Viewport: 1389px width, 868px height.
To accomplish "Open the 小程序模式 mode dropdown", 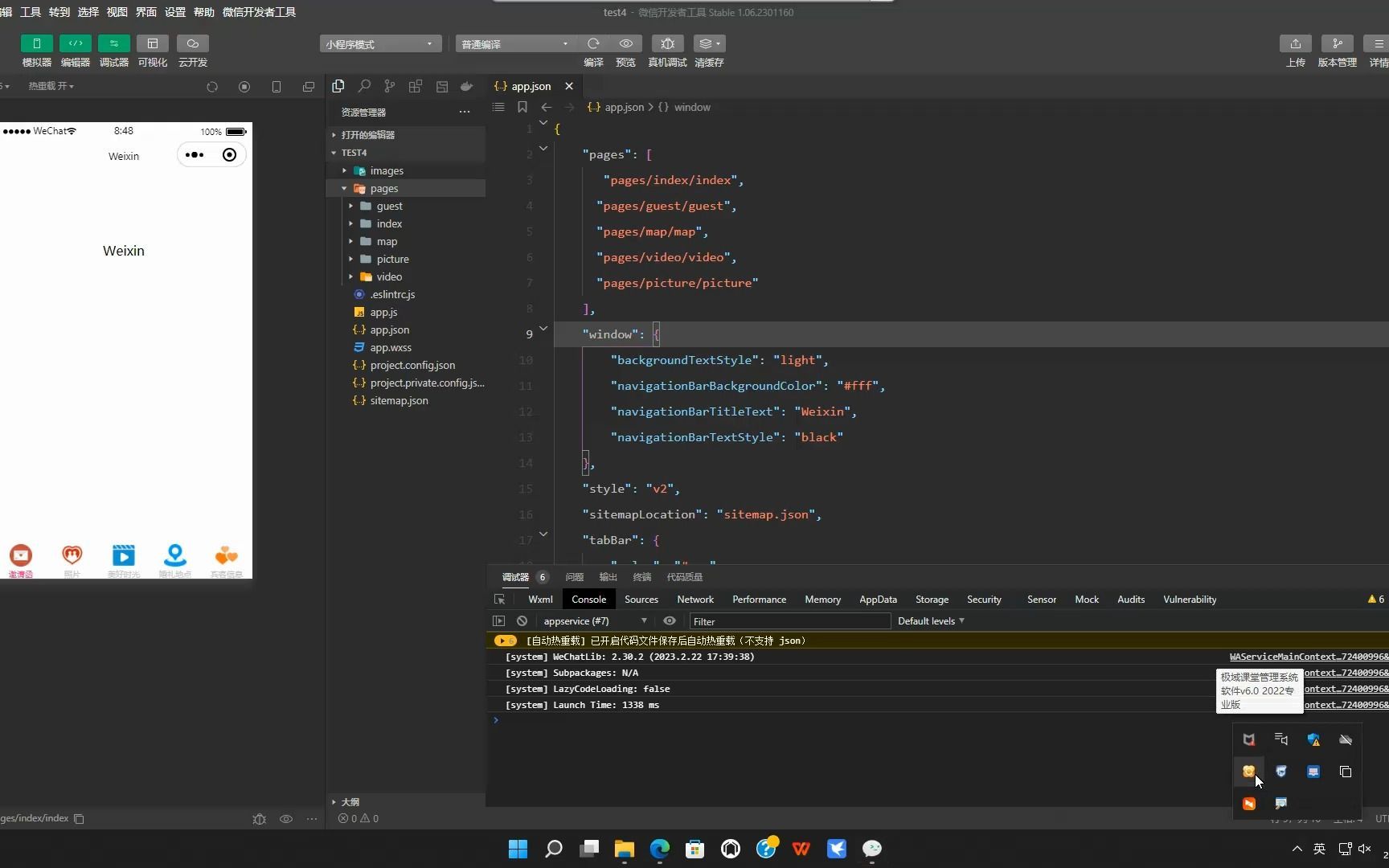I will 380,44.
